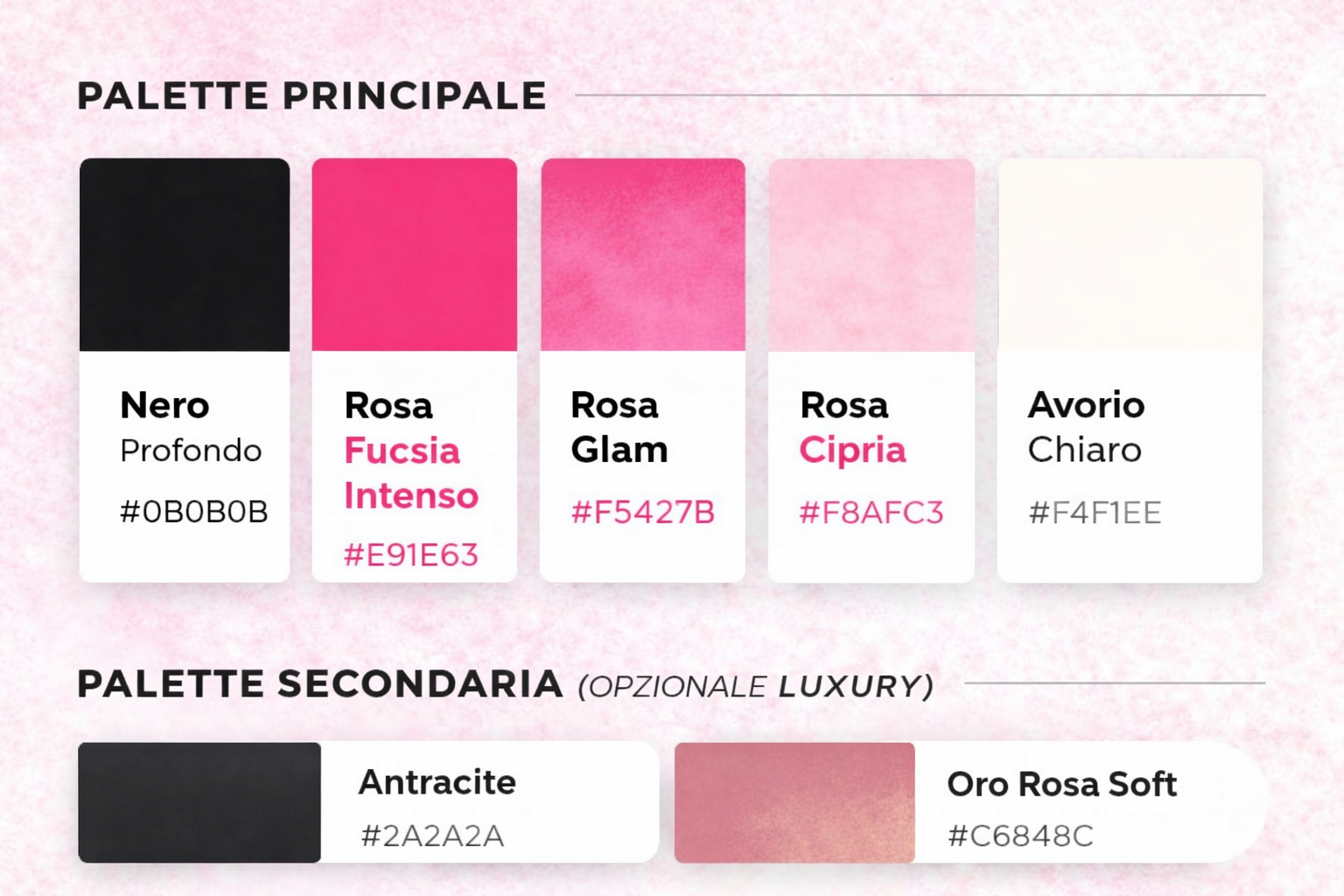Viewport: 1344px width, 896px height.
Task: Select the Rosa Fucsia Intenso color swatch
Action: tap(414, 255)
